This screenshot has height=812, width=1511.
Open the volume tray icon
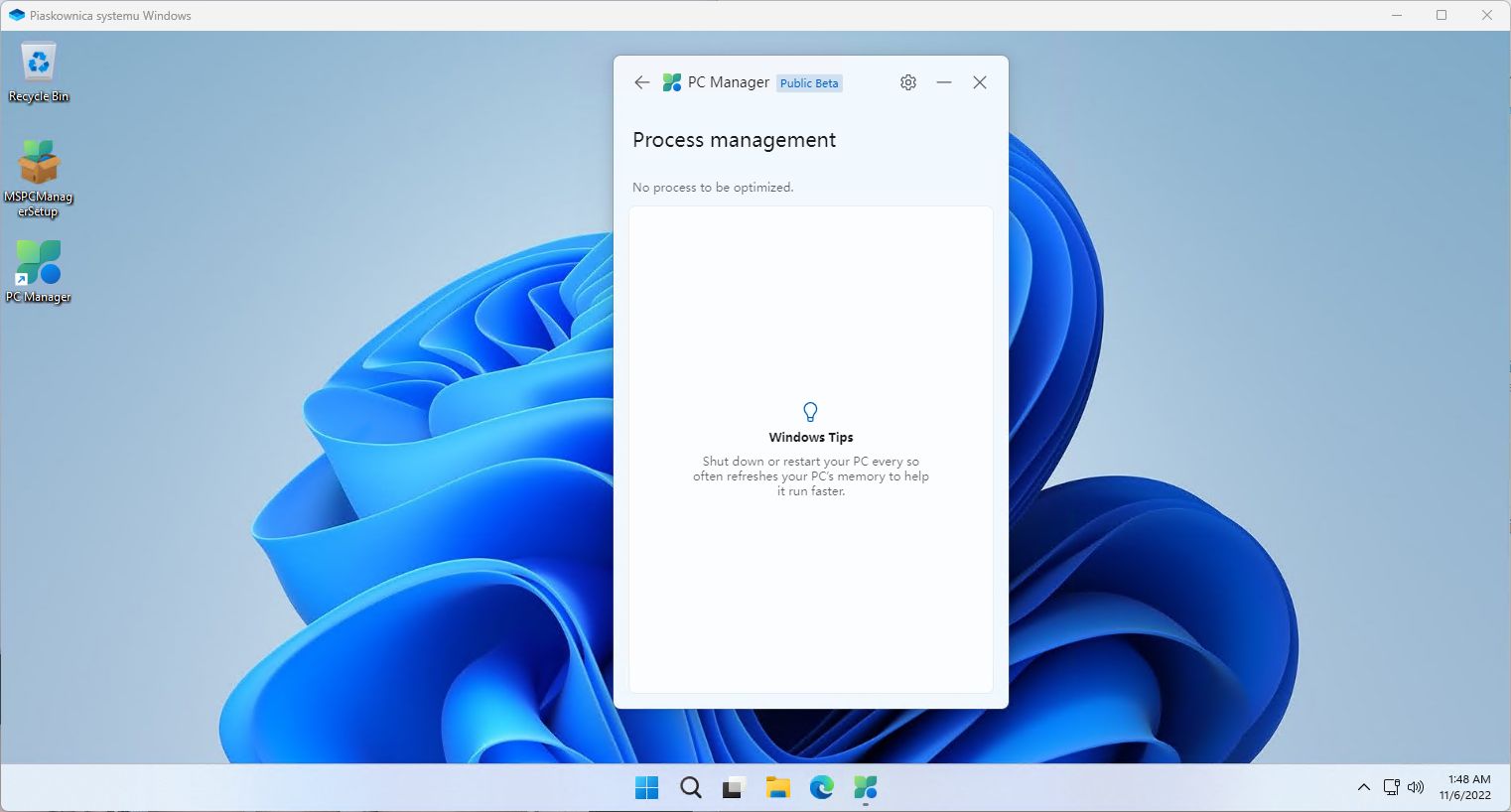pyautogui.click(x=1416, y=787)
